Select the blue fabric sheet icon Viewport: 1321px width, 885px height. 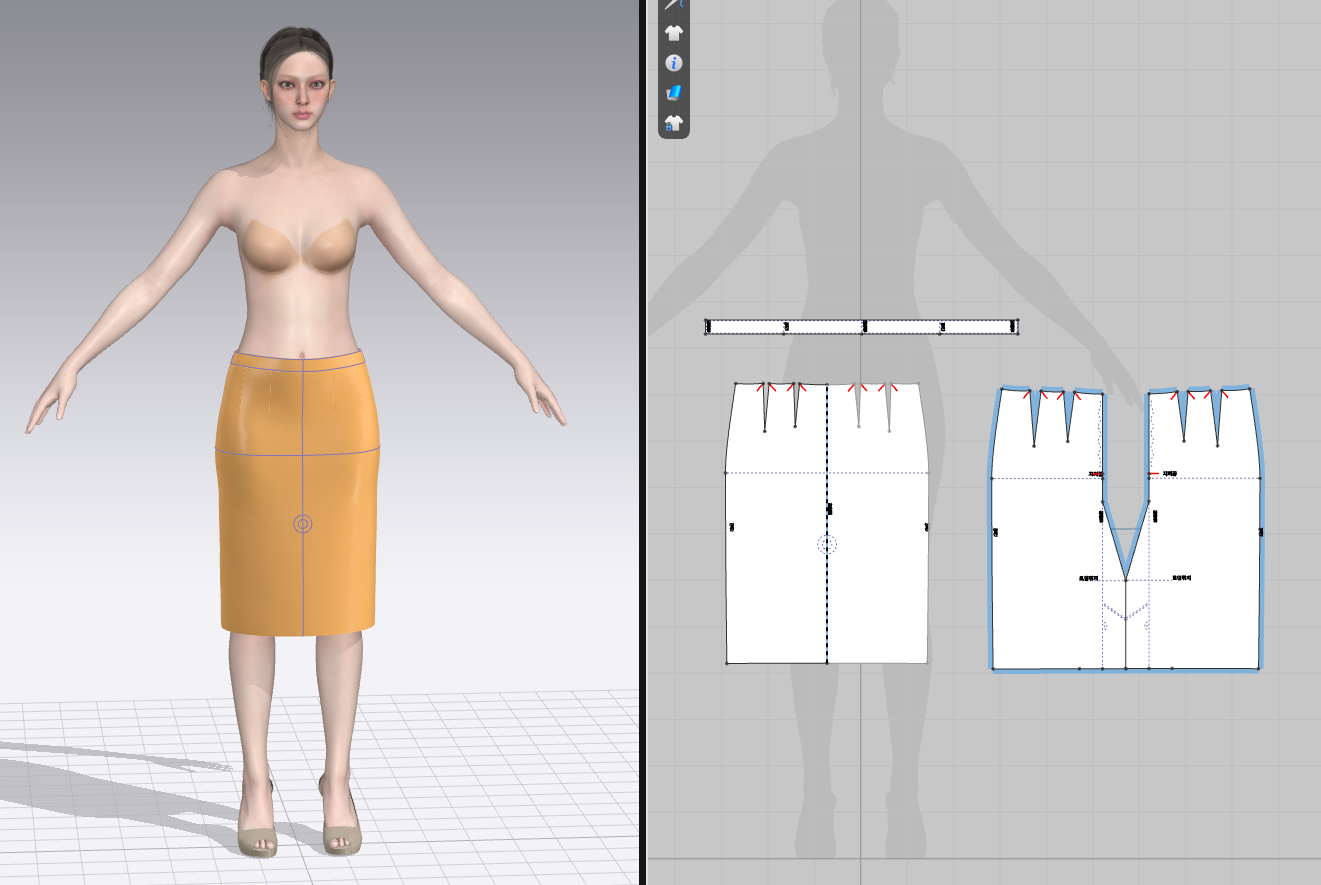click(x=674, y=93)
